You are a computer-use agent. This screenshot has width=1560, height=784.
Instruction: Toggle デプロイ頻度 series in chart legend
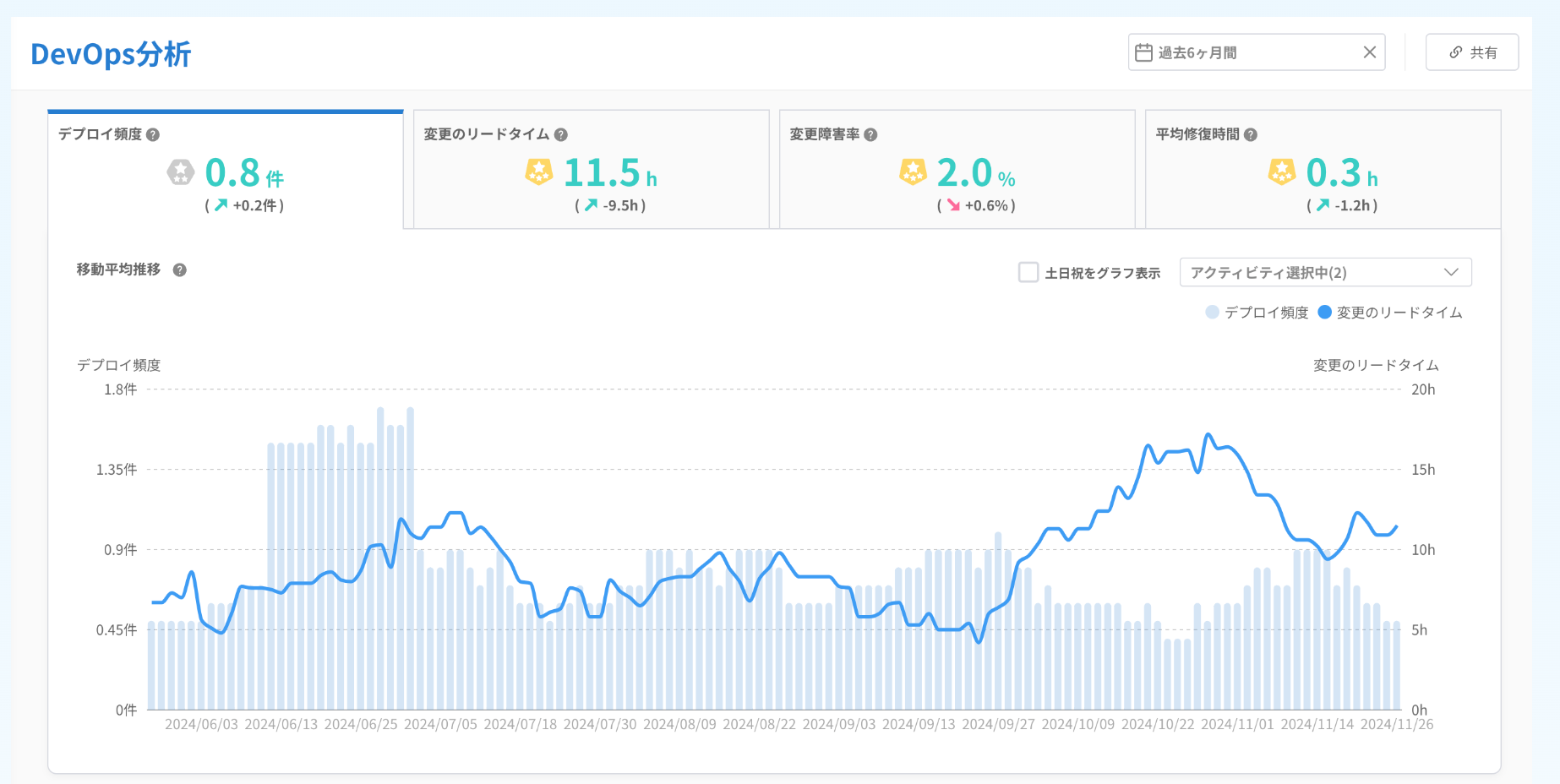(1257, 313)
